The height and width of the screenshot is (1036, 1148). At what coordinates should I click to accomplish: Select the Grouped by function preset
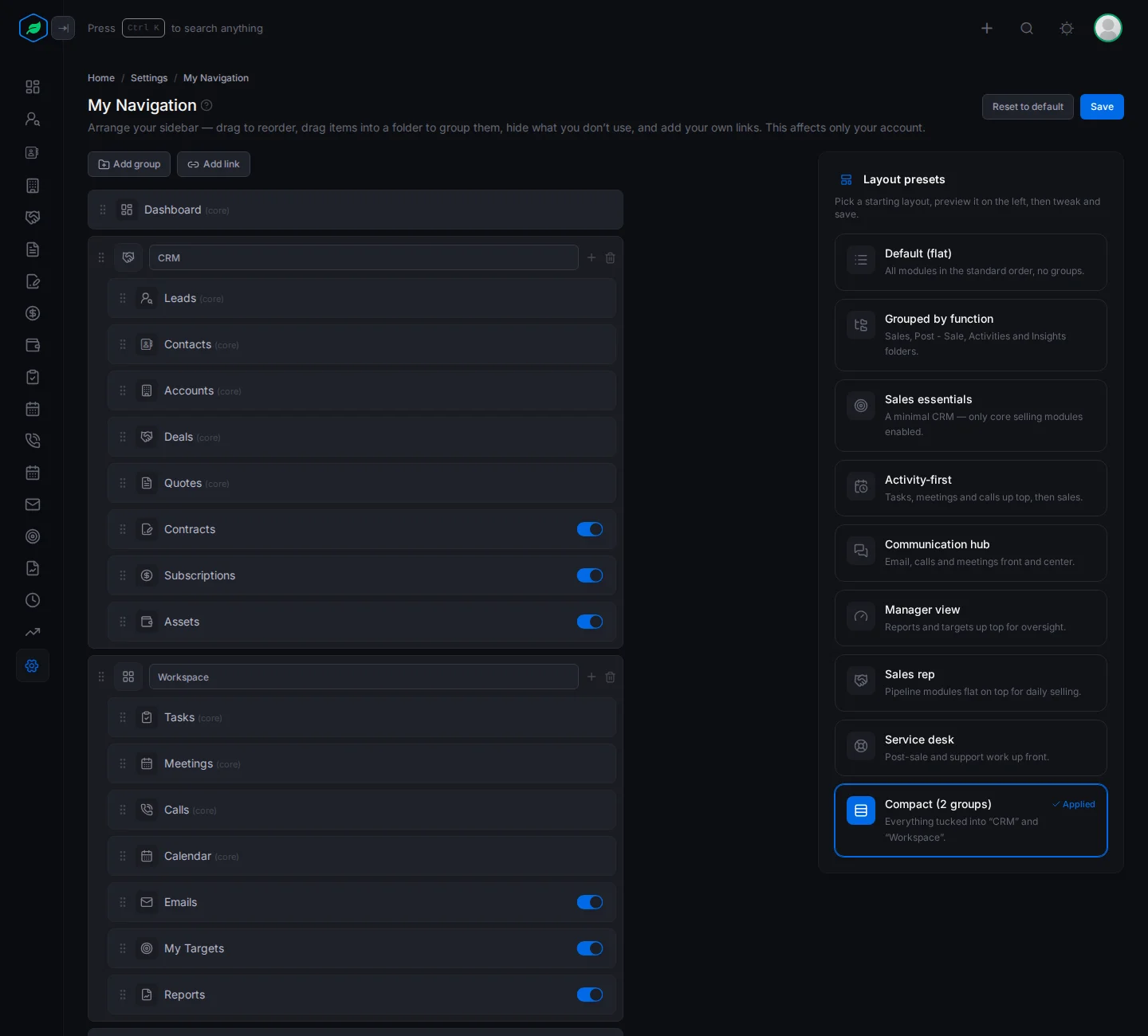(971, 335)
